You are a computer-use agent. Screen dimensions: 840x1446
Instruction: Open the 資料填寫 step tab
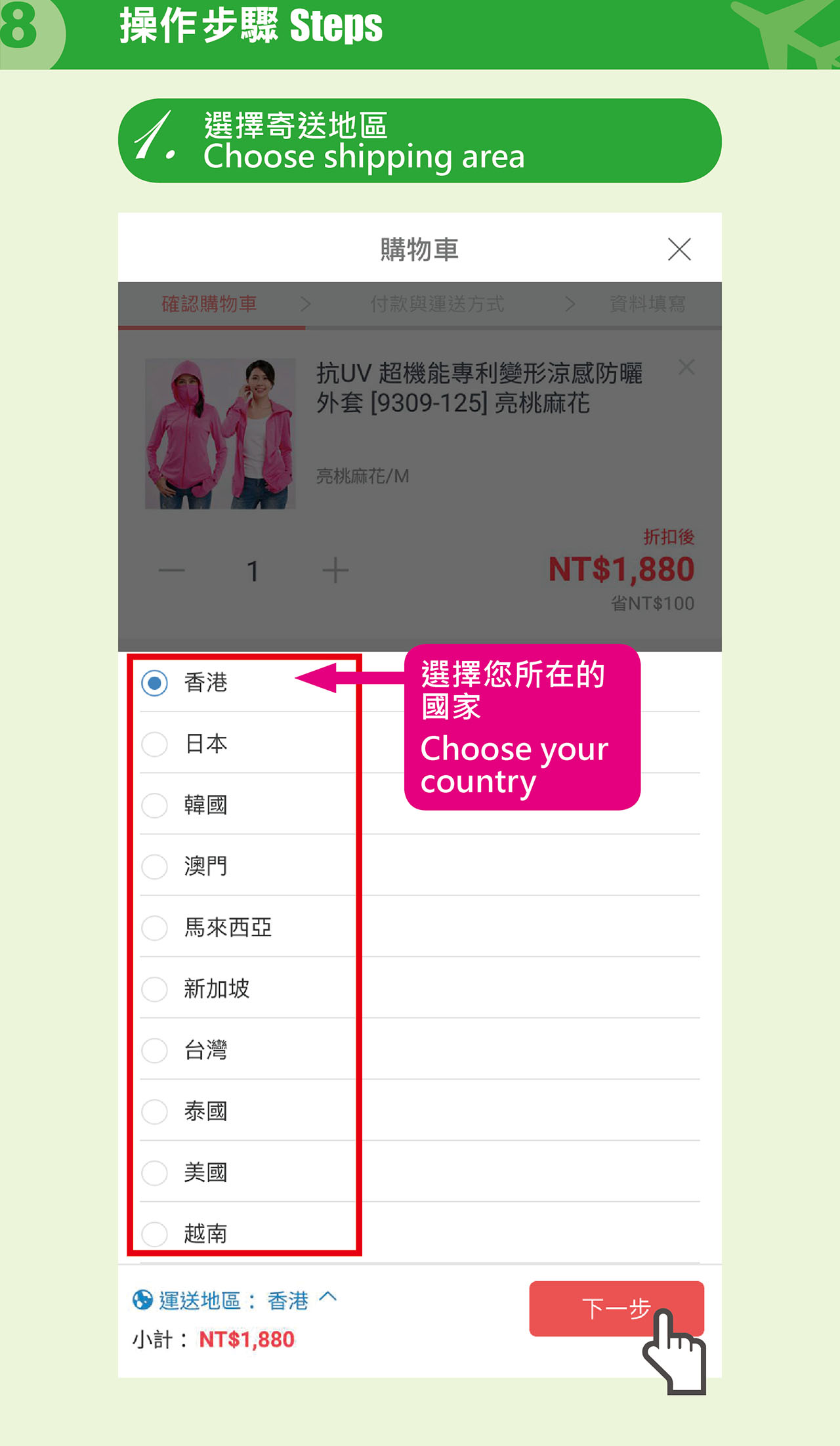[x=648, y=304]
